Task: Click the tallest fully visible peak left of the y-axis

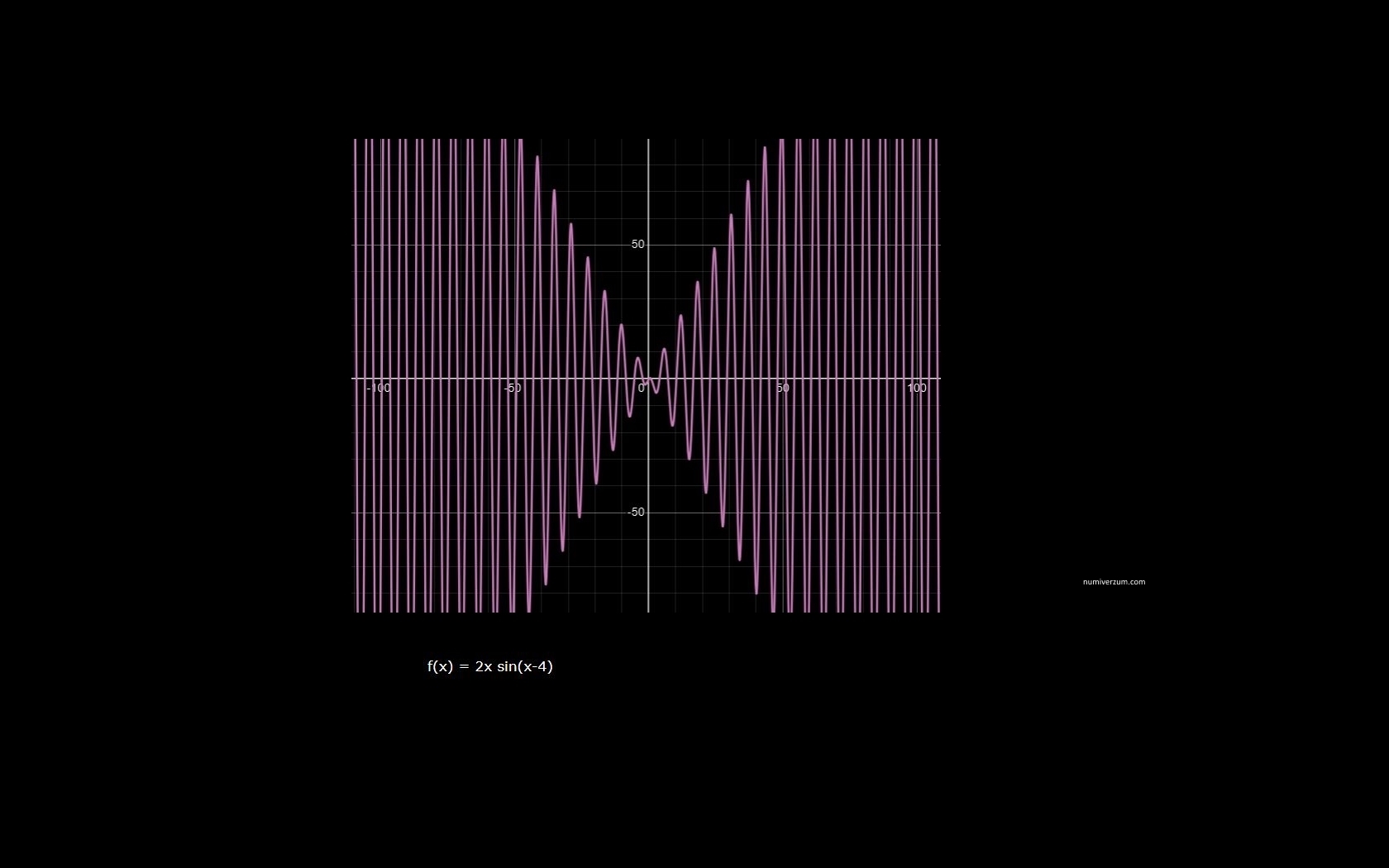Action: coord(537,156)
